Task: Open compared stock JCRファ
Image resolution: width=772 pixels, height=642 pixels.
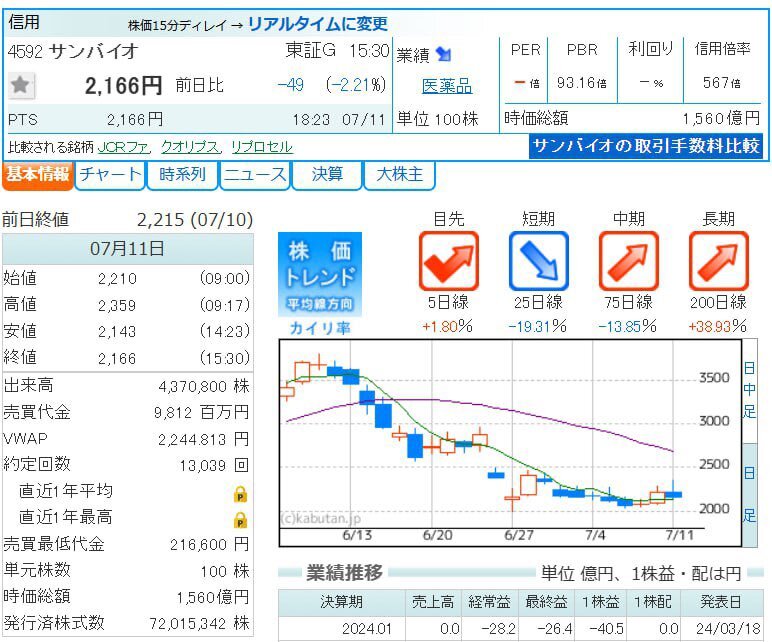Action: [123, 147]
